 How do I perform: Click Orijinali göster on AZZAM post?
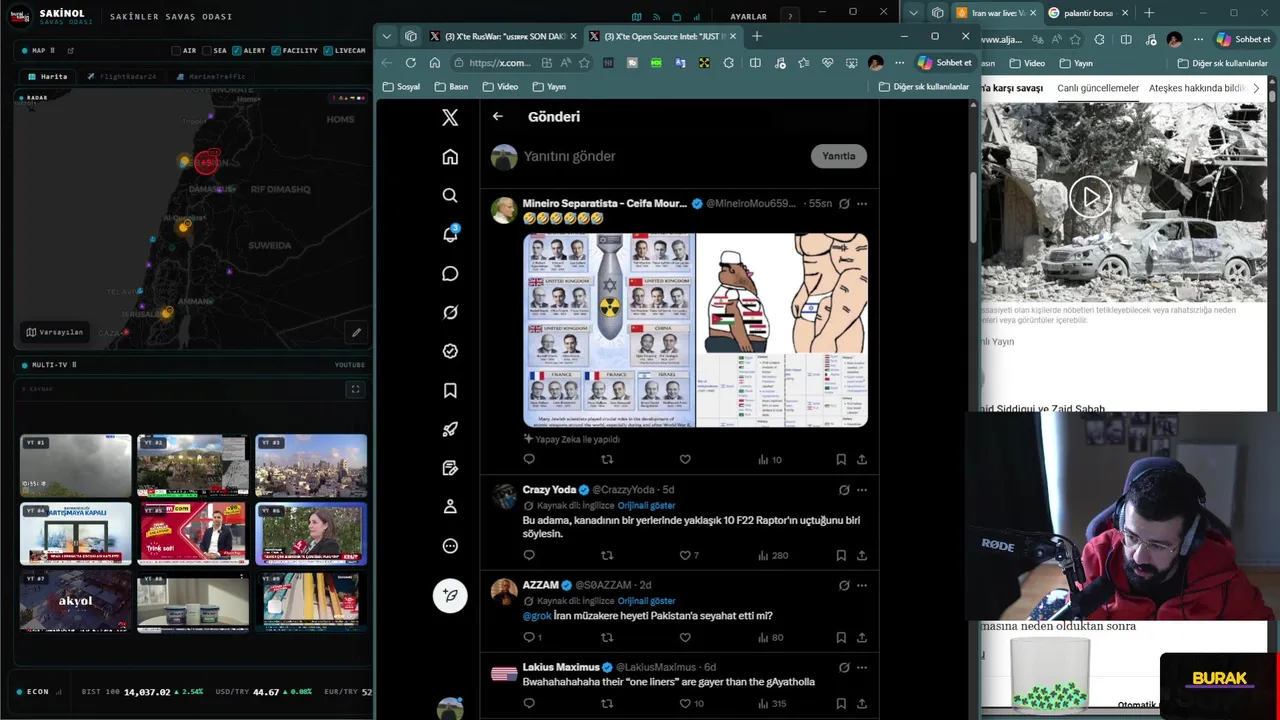646,601
